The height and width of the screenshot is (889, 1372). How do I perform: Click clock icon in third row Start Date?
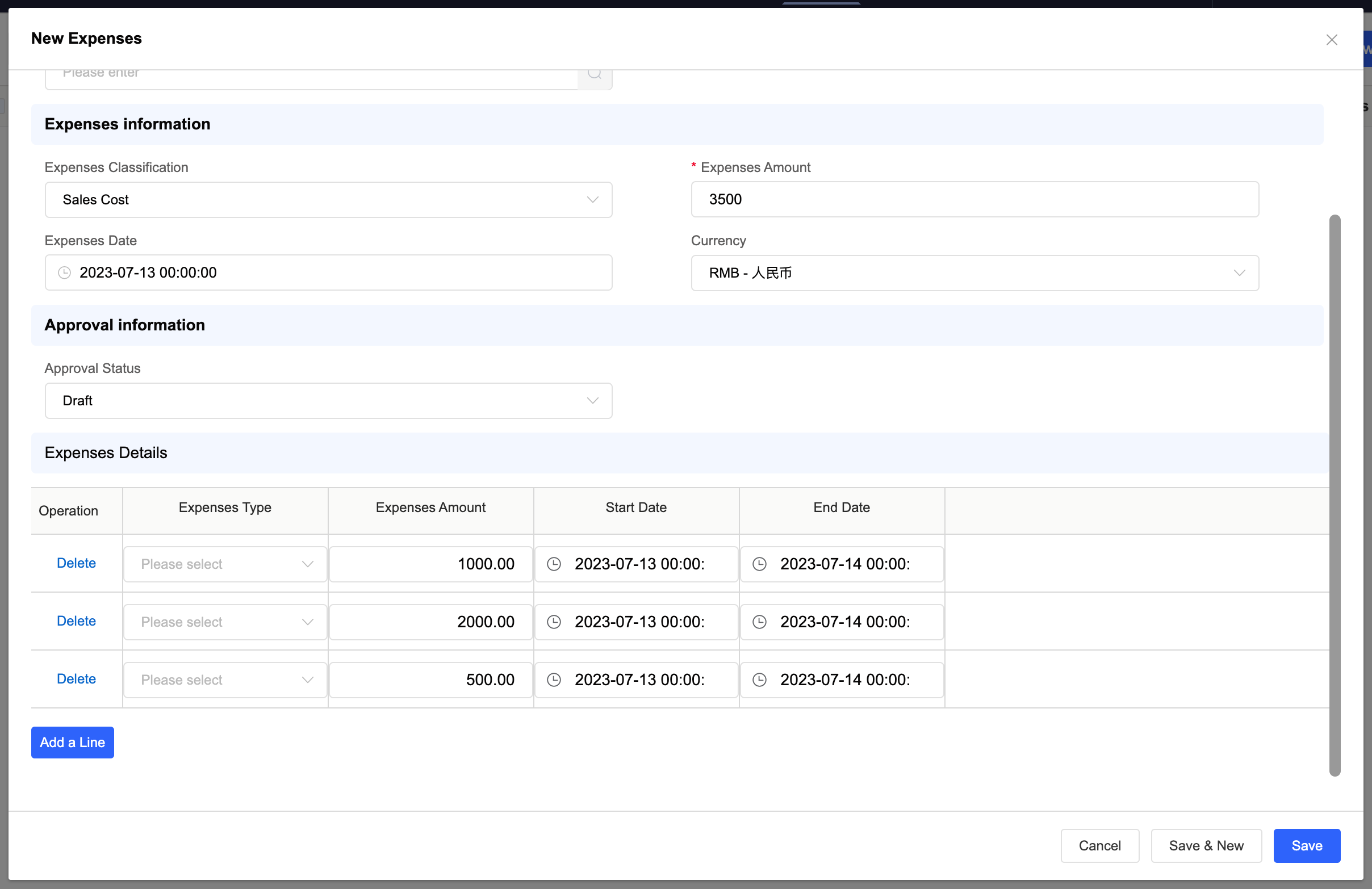click(x=554, y=680)
